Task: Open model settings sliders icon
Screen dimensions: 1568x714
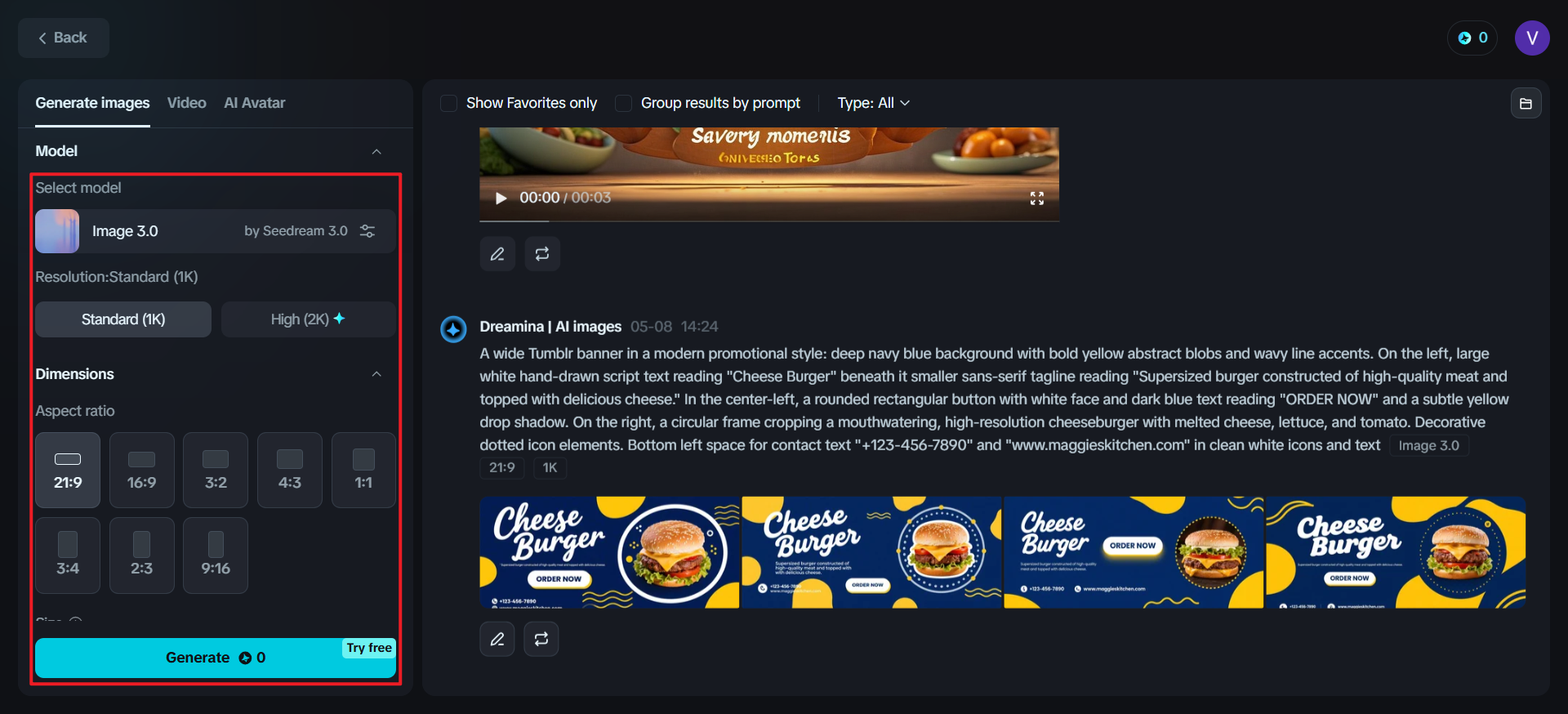Action: coord(367,231)
